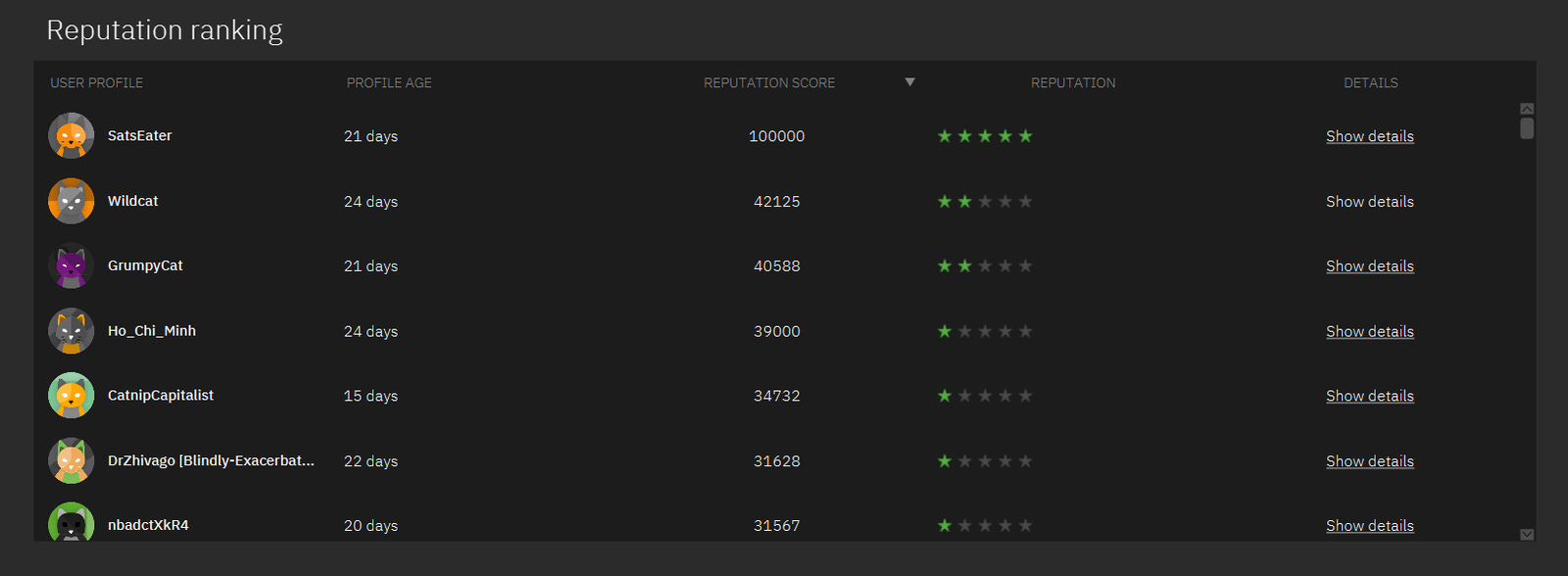
Task: Click GrumpyCat's purple cat avatar
Action: click(71, 266)
